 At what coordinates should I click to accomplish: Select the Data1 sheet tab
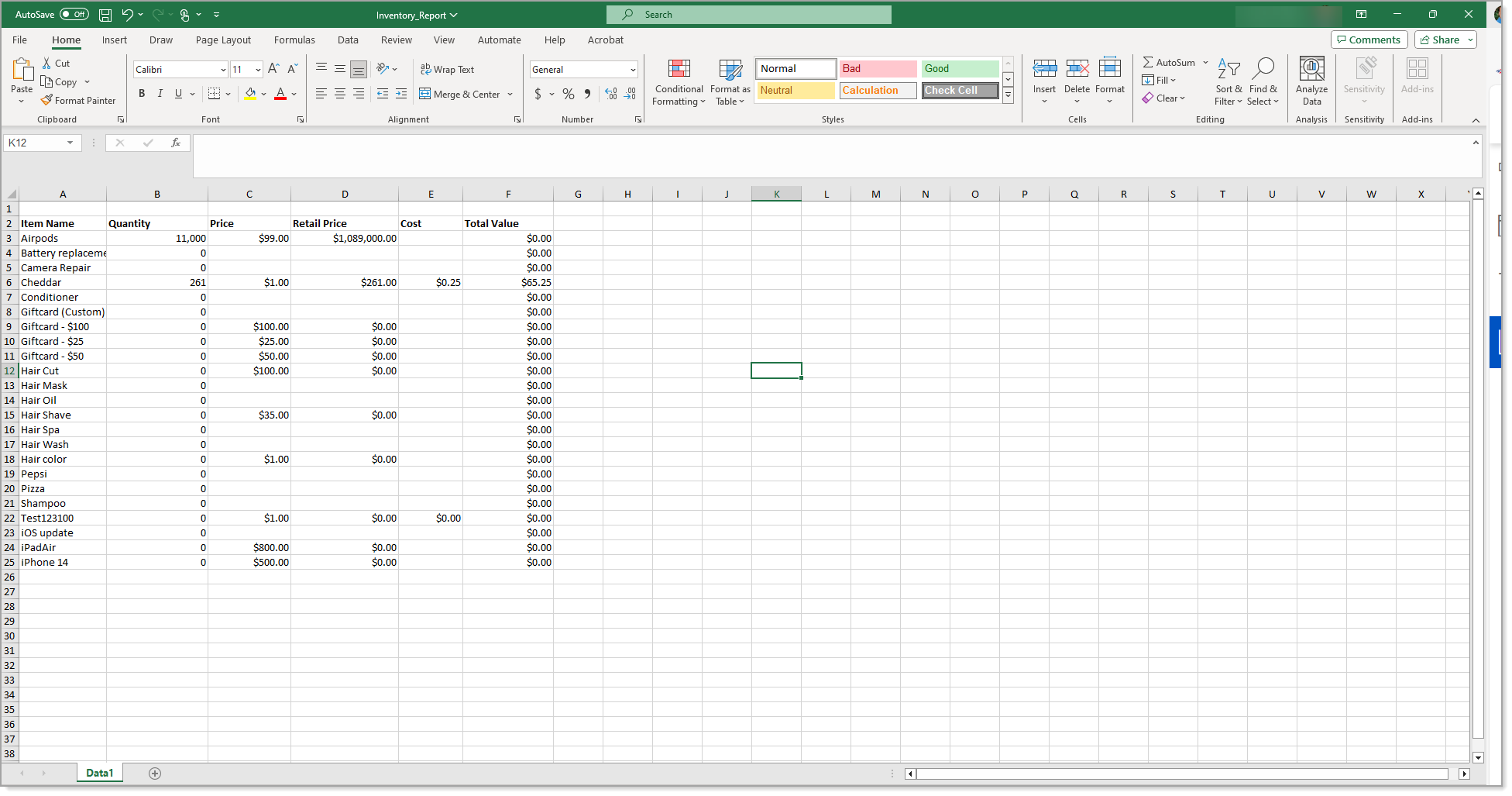coord(100,773)
